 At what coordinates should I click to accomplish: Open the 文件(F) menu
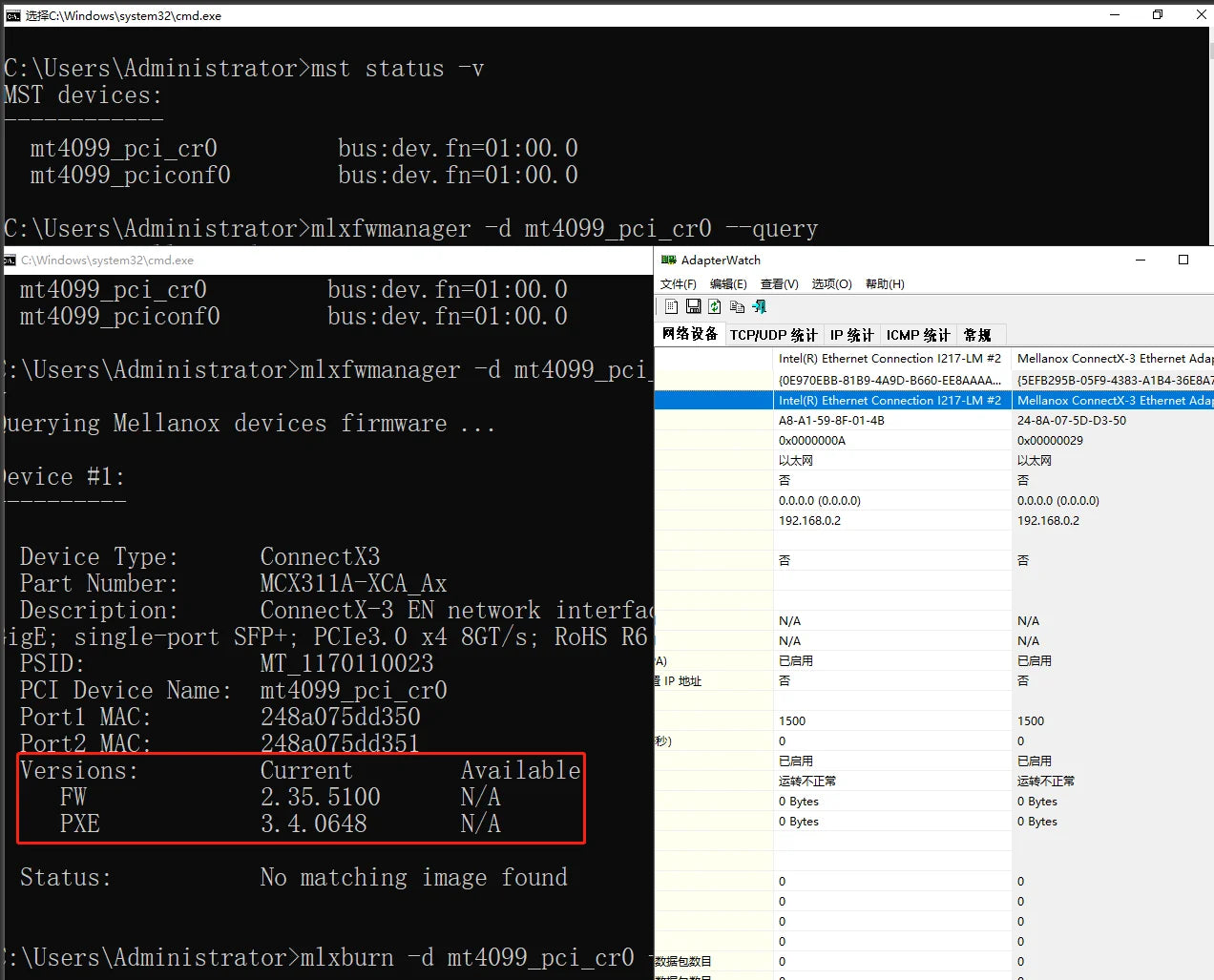tap(678, 284)
